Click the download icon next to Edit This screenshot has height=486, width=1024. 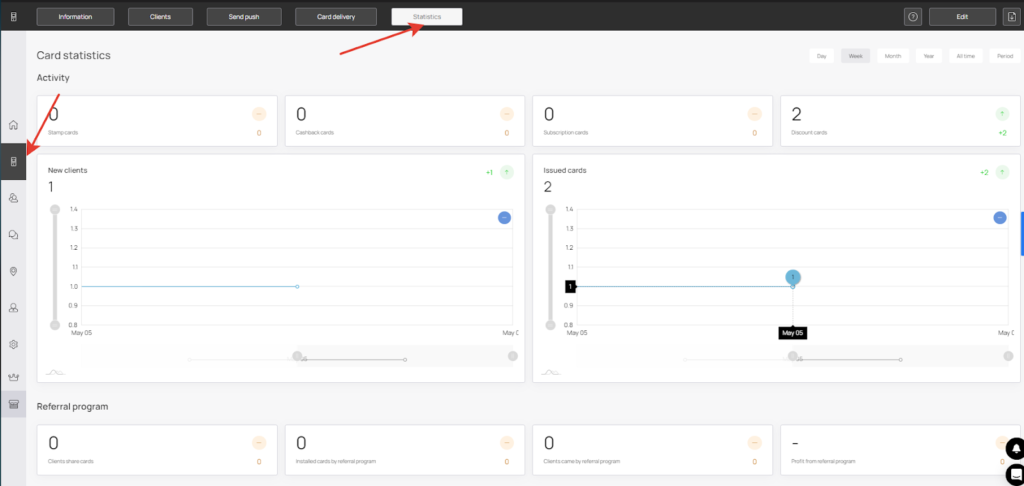point(1011,17)
